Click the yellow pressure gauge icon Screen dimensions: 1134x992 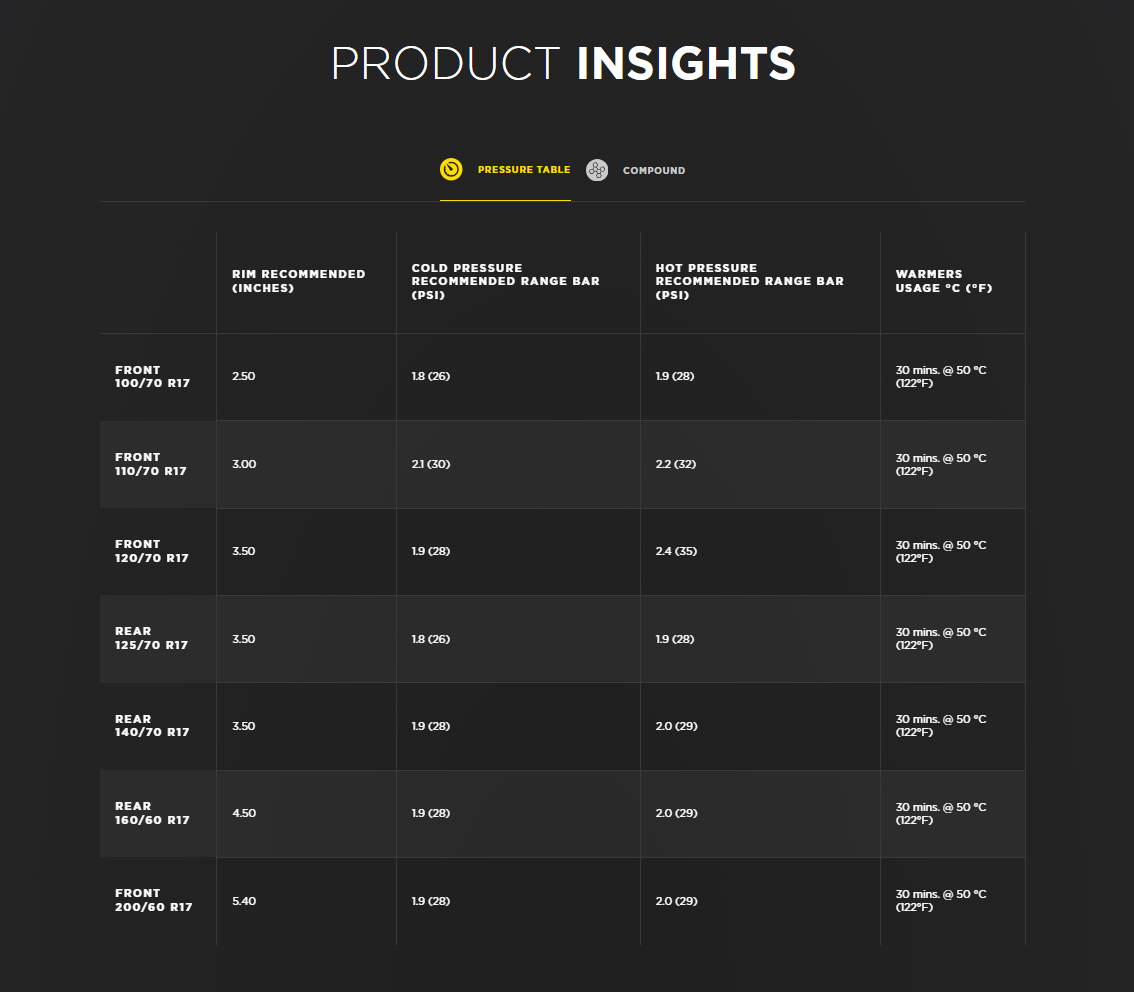[x=451, y=169]
